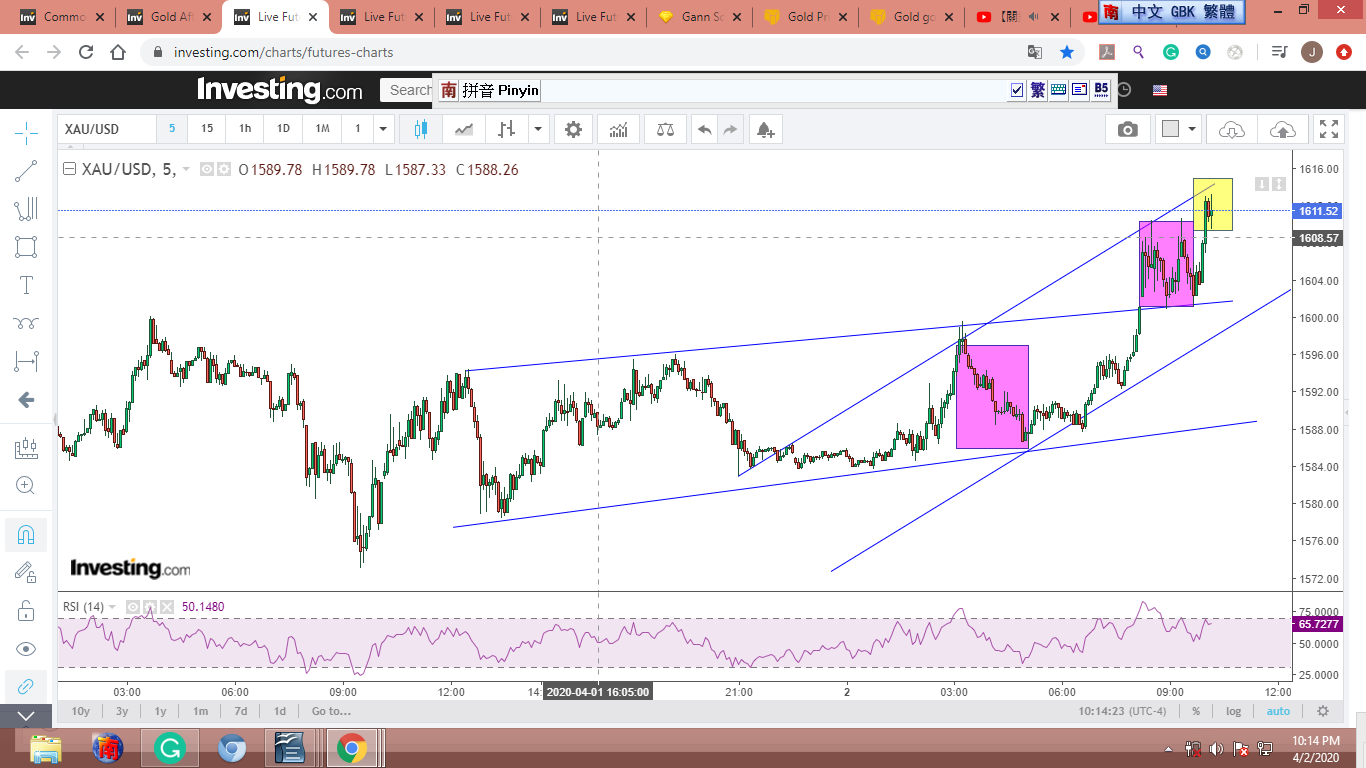Switch to the Gann browser tab

click(x=696, y=17)
